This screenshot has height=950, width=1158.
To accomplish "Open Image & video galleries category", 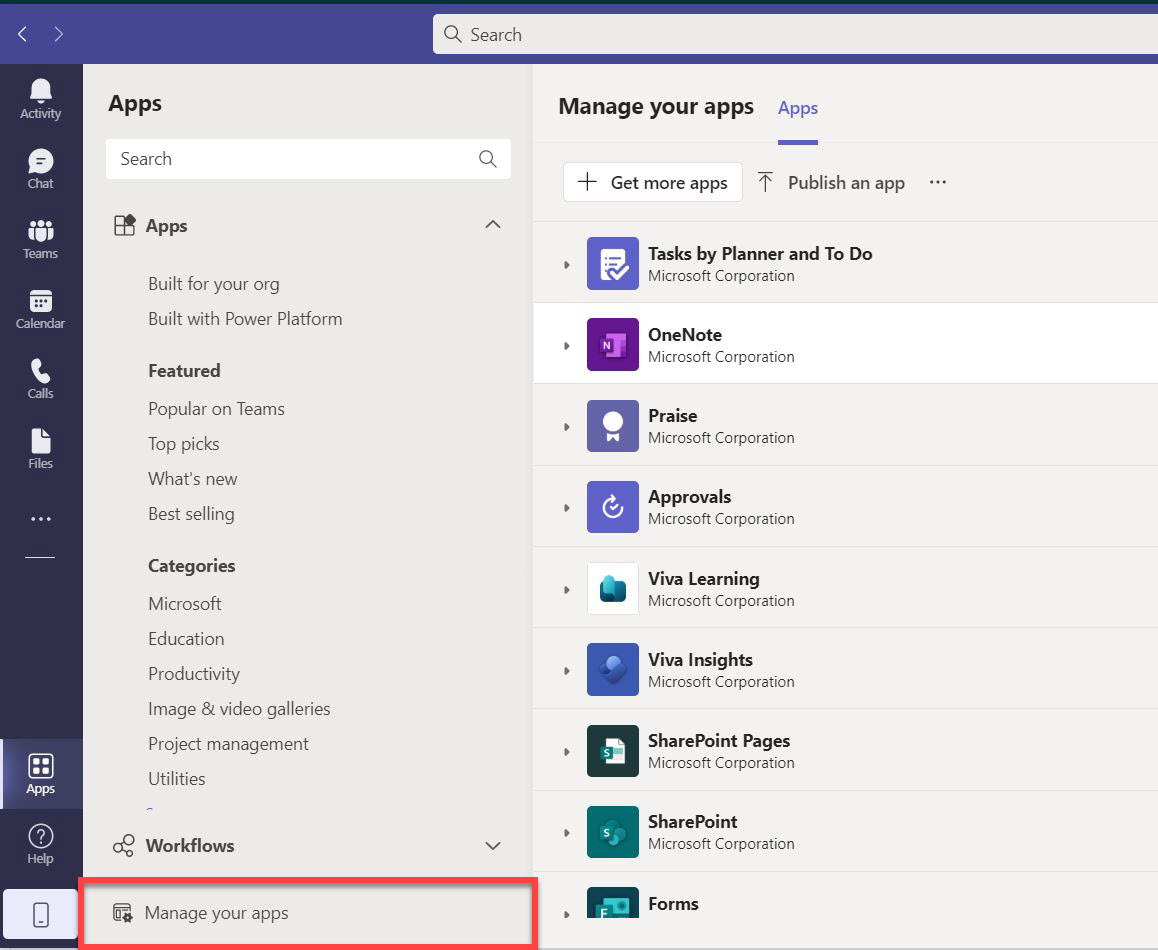I will coord(239,709).
